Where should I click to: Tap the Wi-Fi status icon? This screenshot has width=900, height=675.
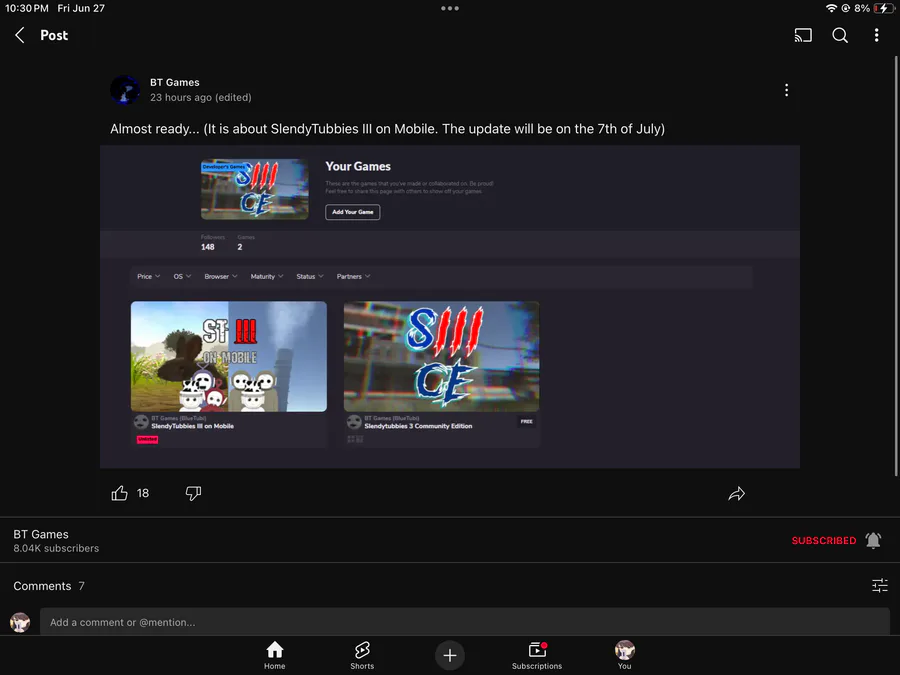[x=831, y=9]
